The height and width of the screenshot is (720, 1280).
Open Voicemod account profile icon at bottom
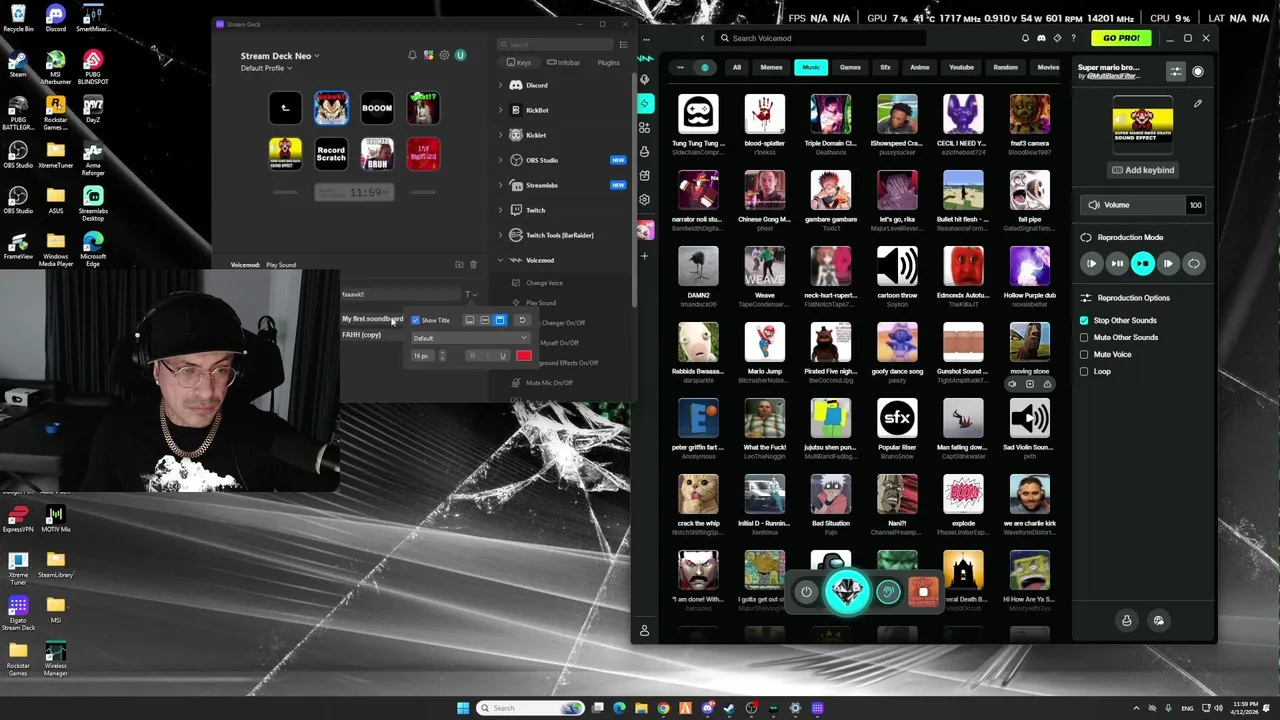pos(645,631)
